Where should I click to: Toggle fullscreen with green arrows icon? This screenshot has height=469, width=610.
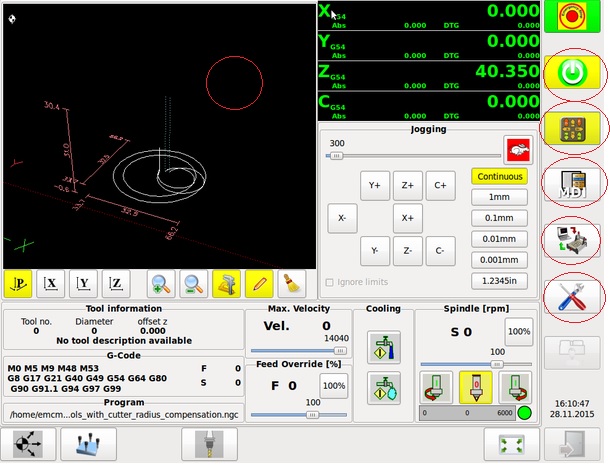tap(511, 444)
